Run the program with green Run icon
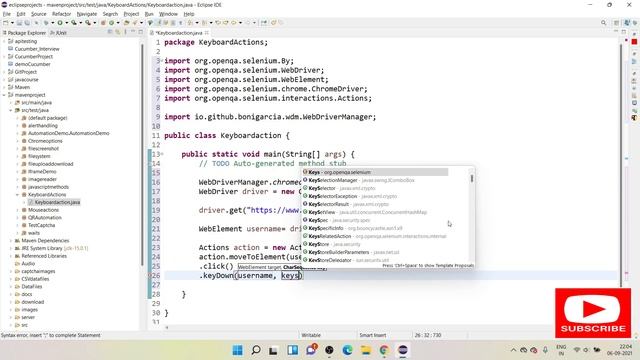The width and height of the screenshot is (640, 360). pyautogui.click(x=60, y=23)
